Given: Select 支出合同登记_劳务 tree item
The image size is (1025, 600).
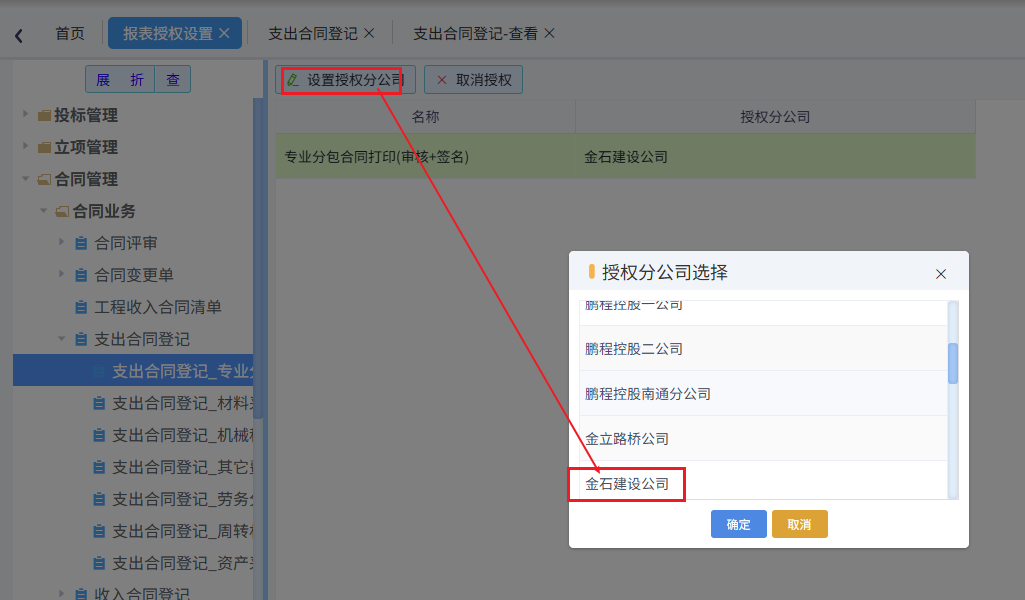Looking at the screenshot, I should 182,499.
